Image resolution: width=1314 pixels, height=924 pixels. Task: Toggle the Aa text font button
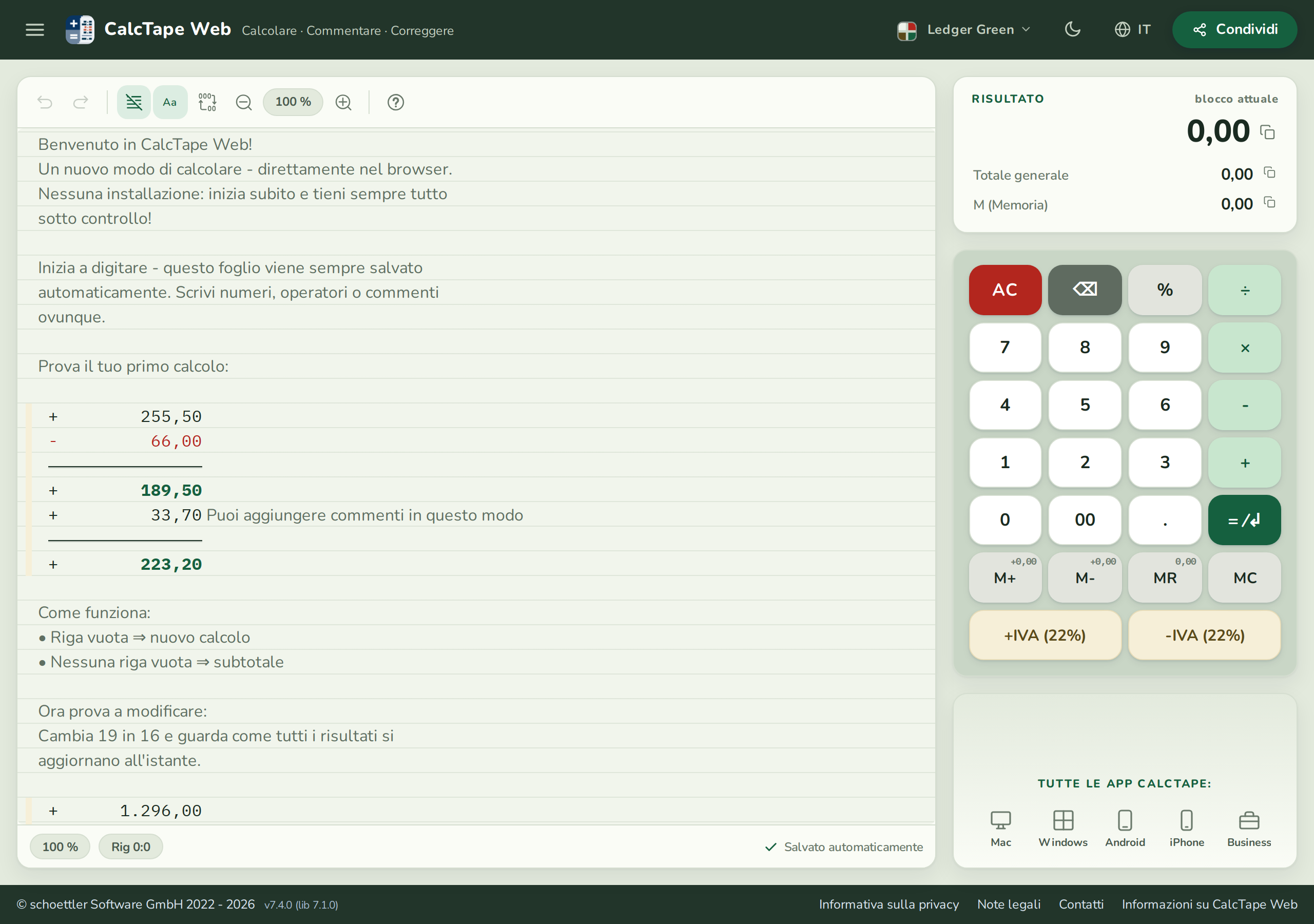(x=170, y=102)
